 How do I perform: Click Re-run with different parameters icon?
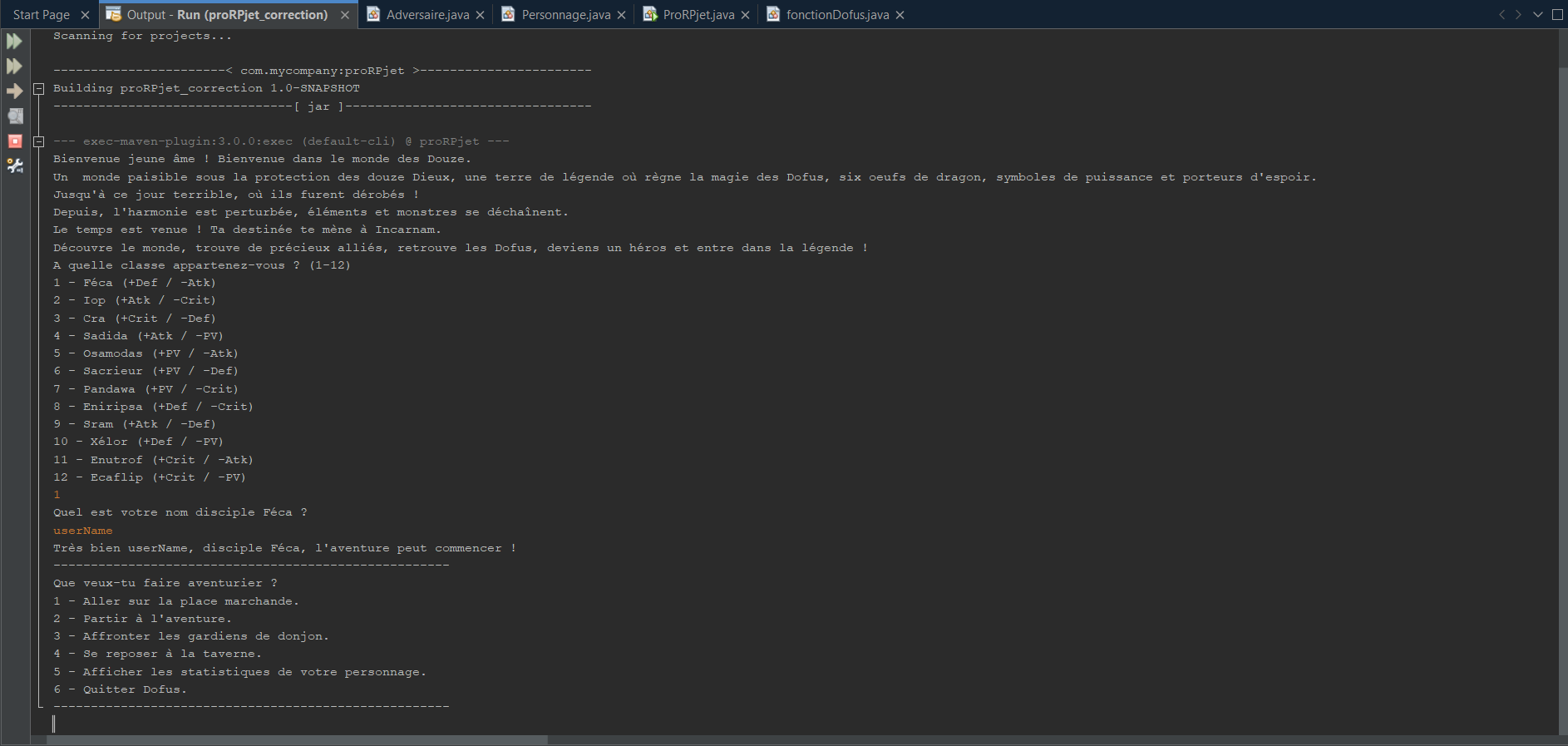14,67
